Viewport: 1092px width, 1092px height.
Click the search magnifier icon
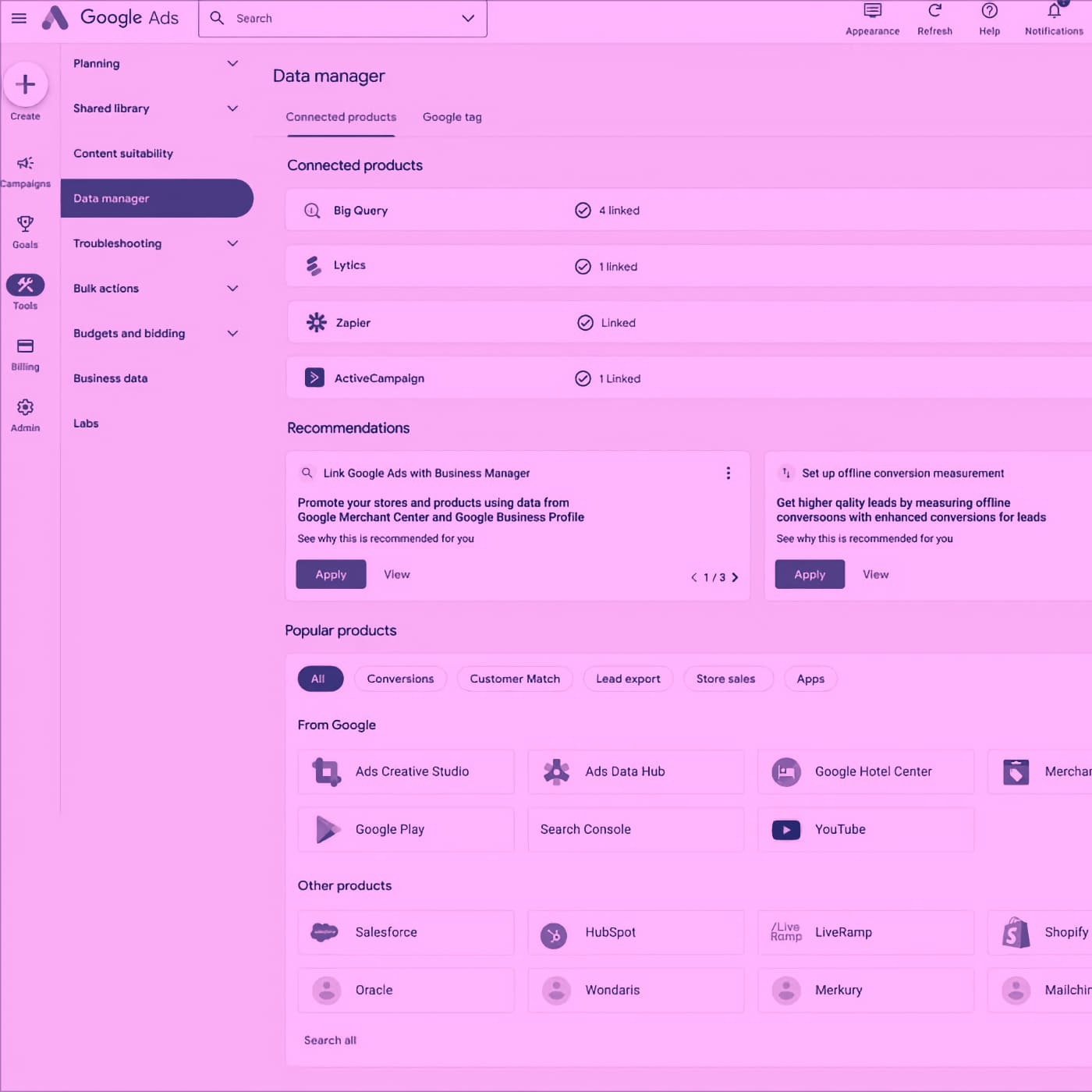[218, 18]
